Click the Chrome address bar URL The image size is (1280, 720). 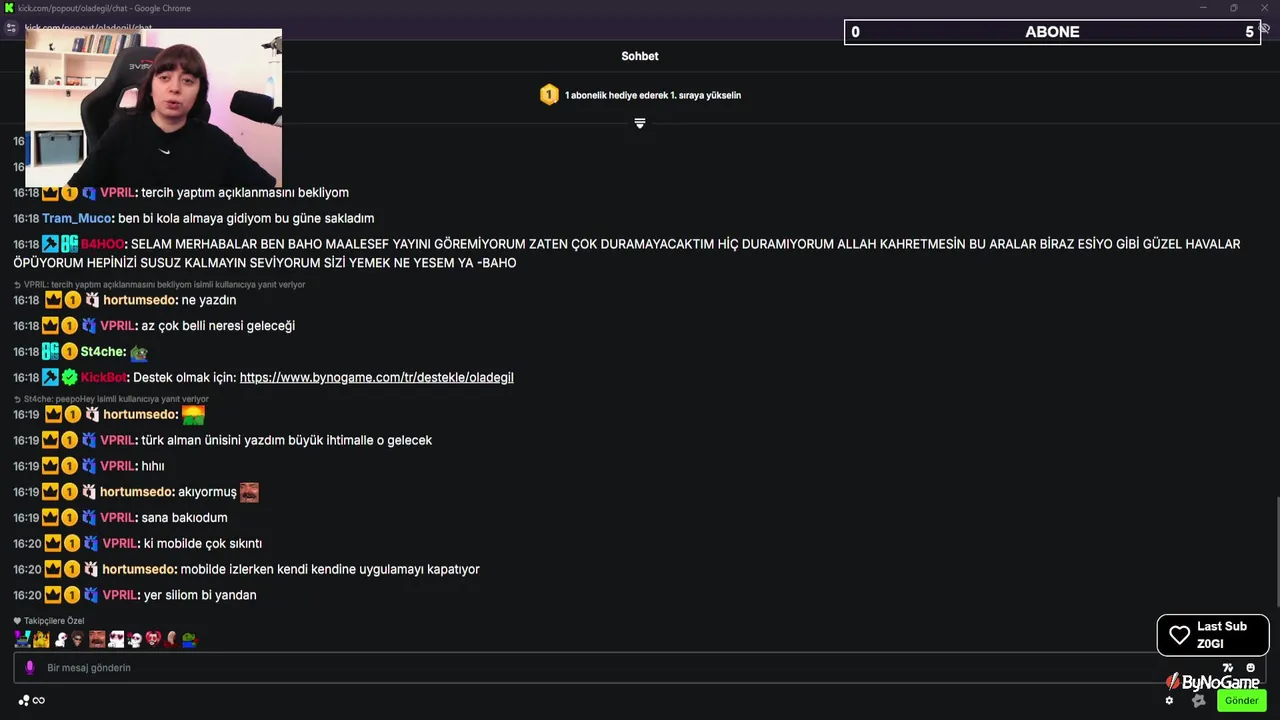pyautogui.click(x=88, y=28)
